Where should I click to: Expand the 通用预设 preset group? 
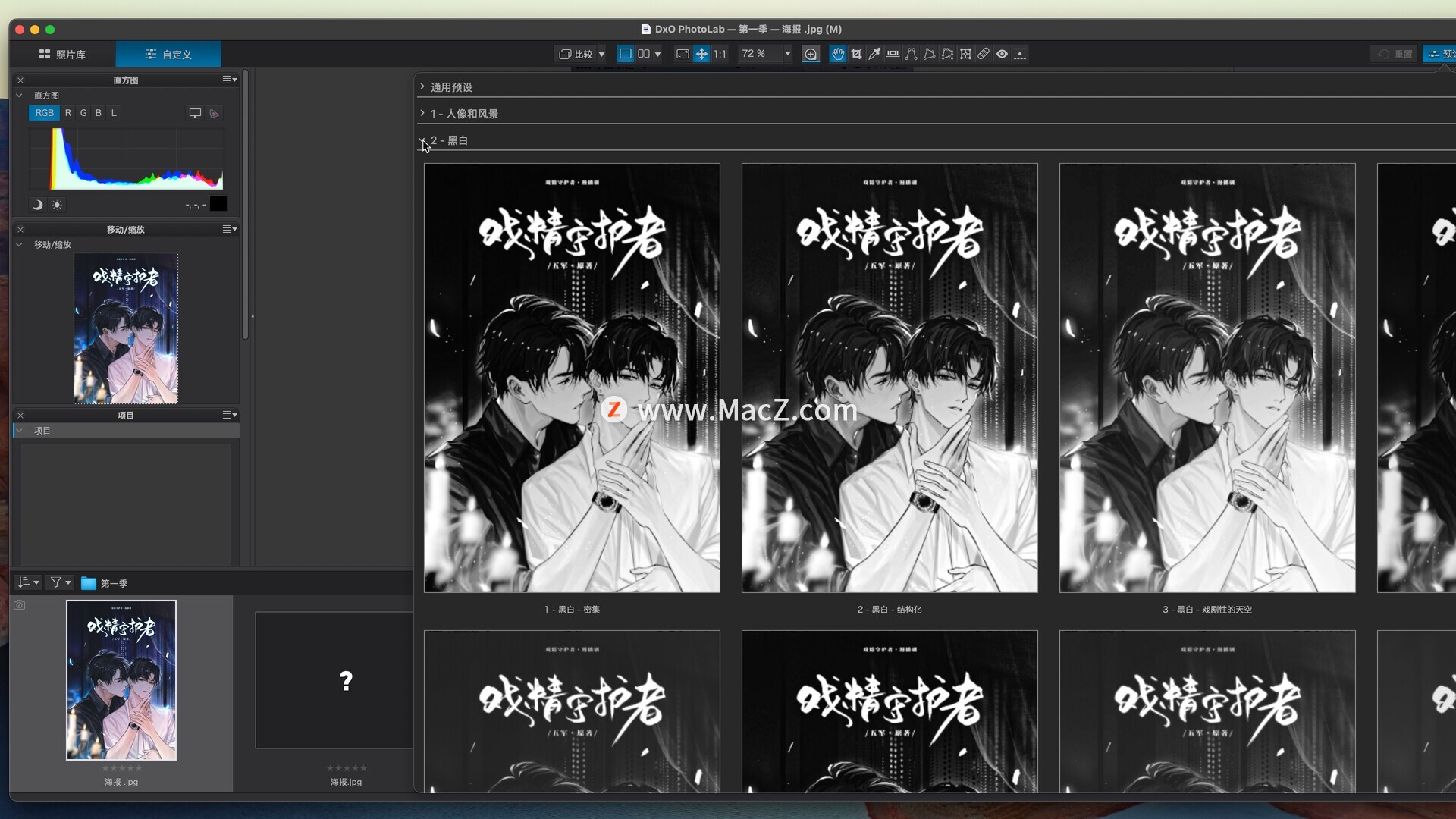422,86
